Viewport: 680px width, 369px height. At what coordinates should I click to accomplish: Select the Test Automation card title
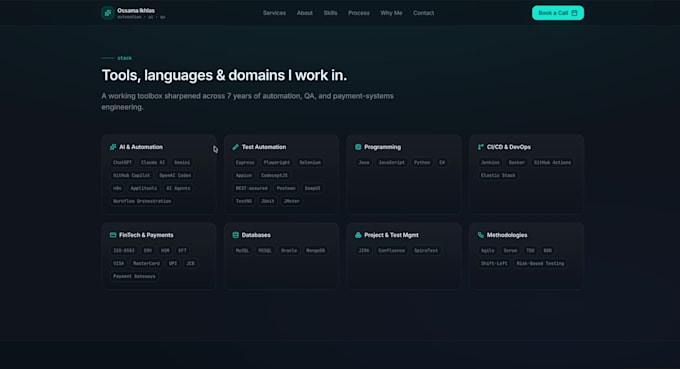click(x=264, y=147)
